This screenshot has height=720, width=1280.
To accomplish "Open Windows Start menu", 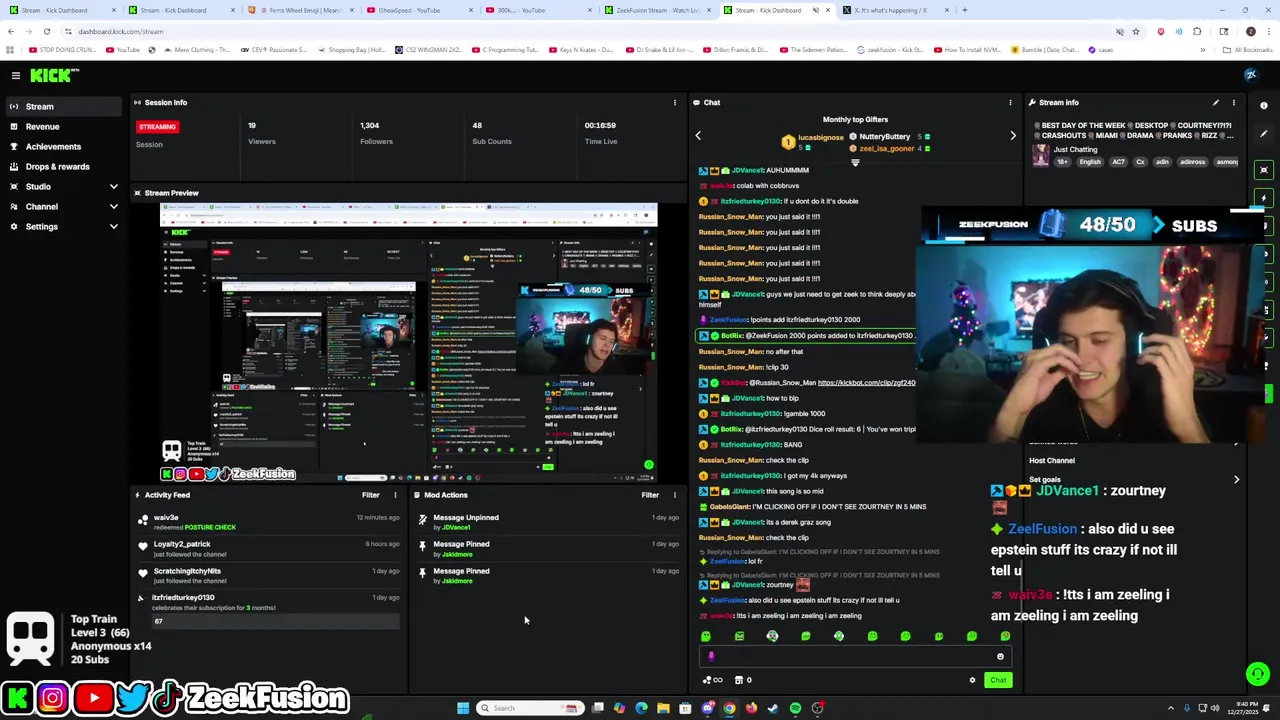I will pyautogui.click(x=463, y=708).
